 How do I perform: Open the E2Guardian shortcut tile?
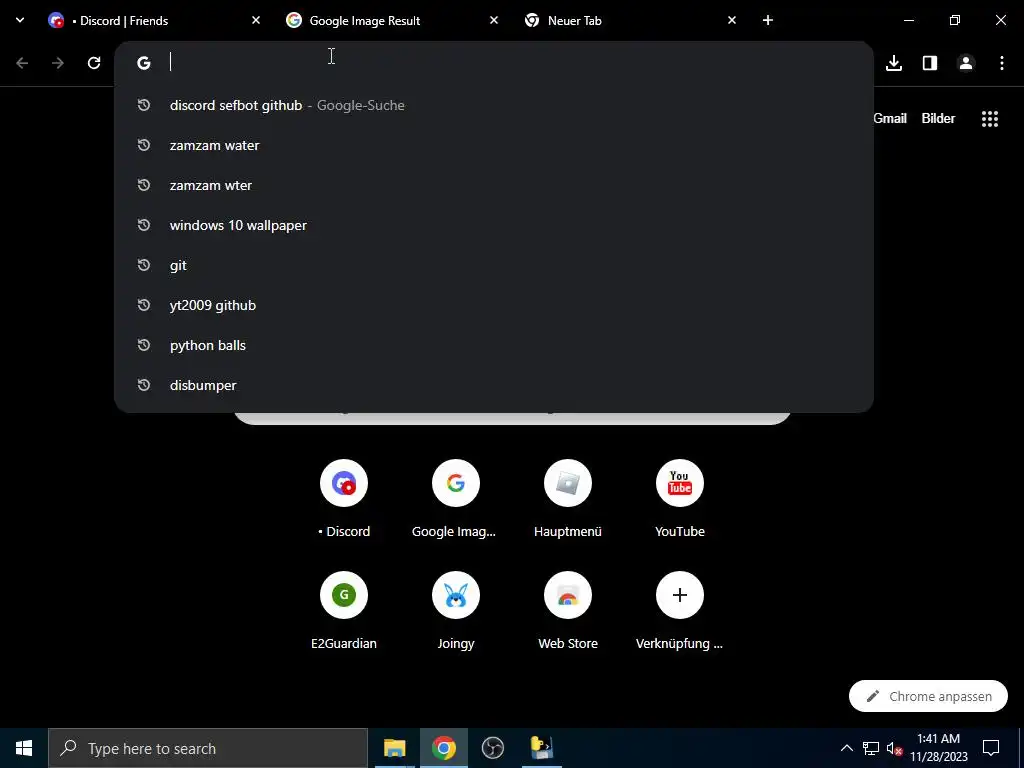344,612
